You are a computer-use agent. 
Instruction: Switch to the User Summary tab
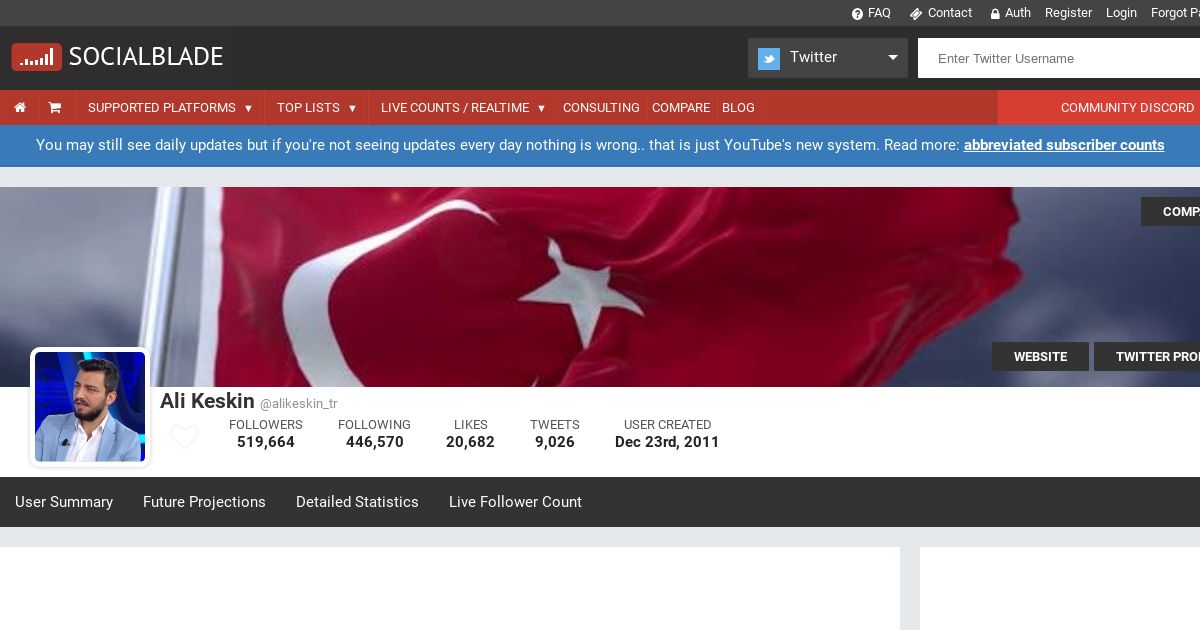(x=64, y=502)
